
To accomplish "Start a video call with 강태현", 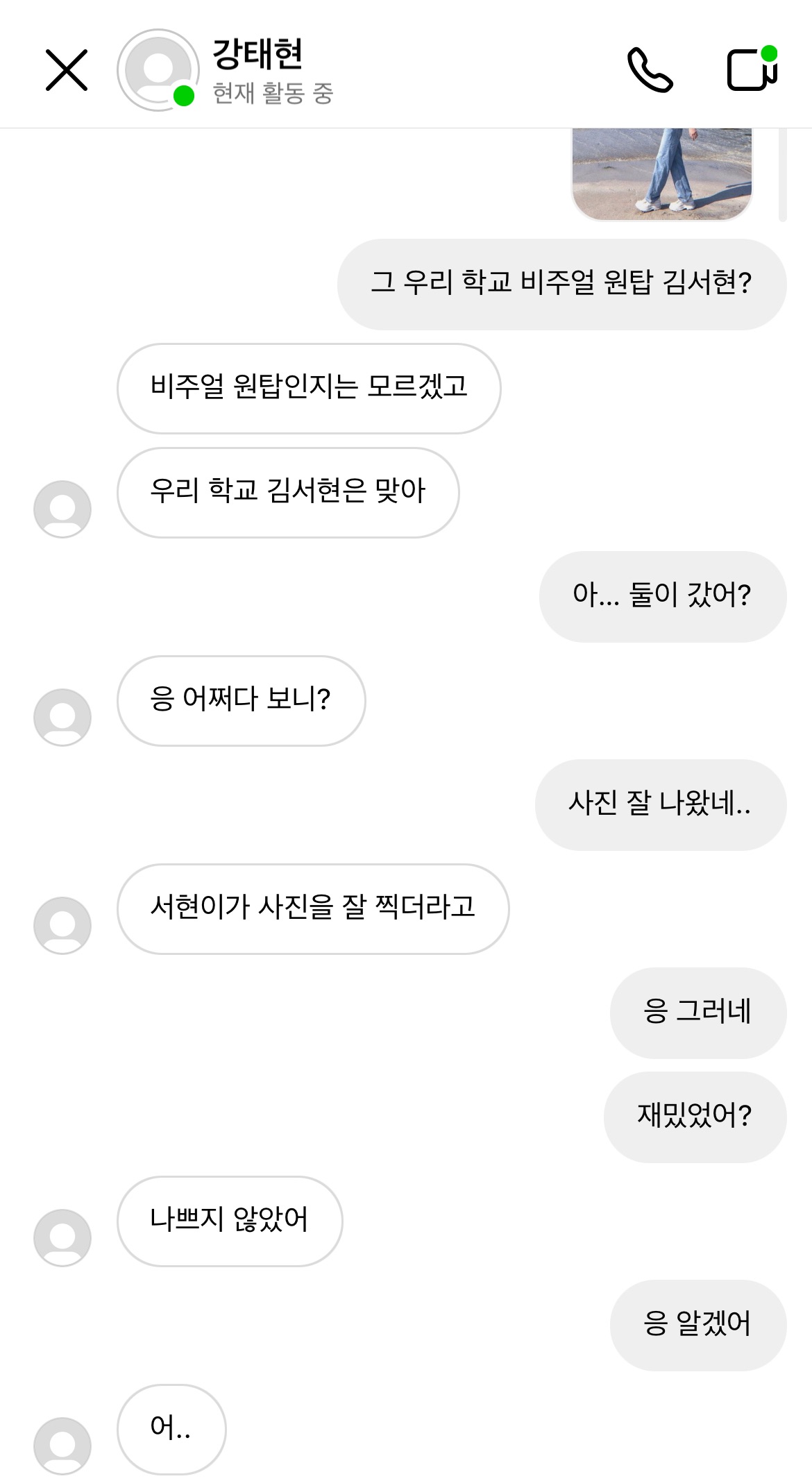I will point(752,69).
